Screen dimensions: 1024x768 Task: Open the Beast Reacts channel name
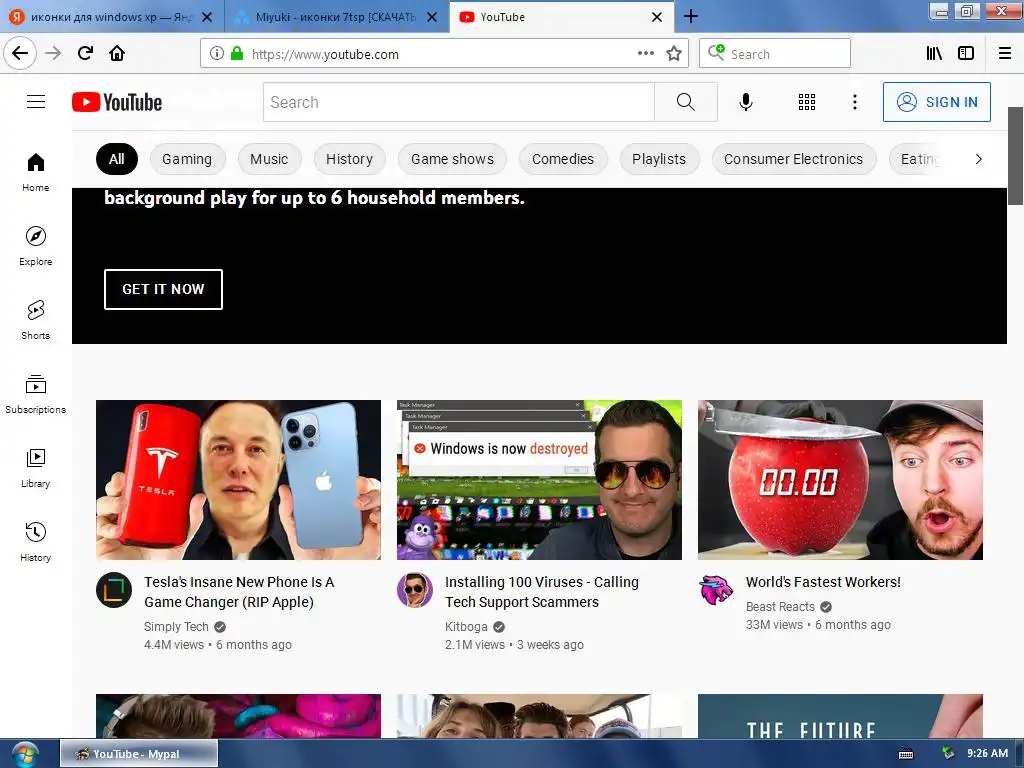pyautogui.click(x=780, y=607)
